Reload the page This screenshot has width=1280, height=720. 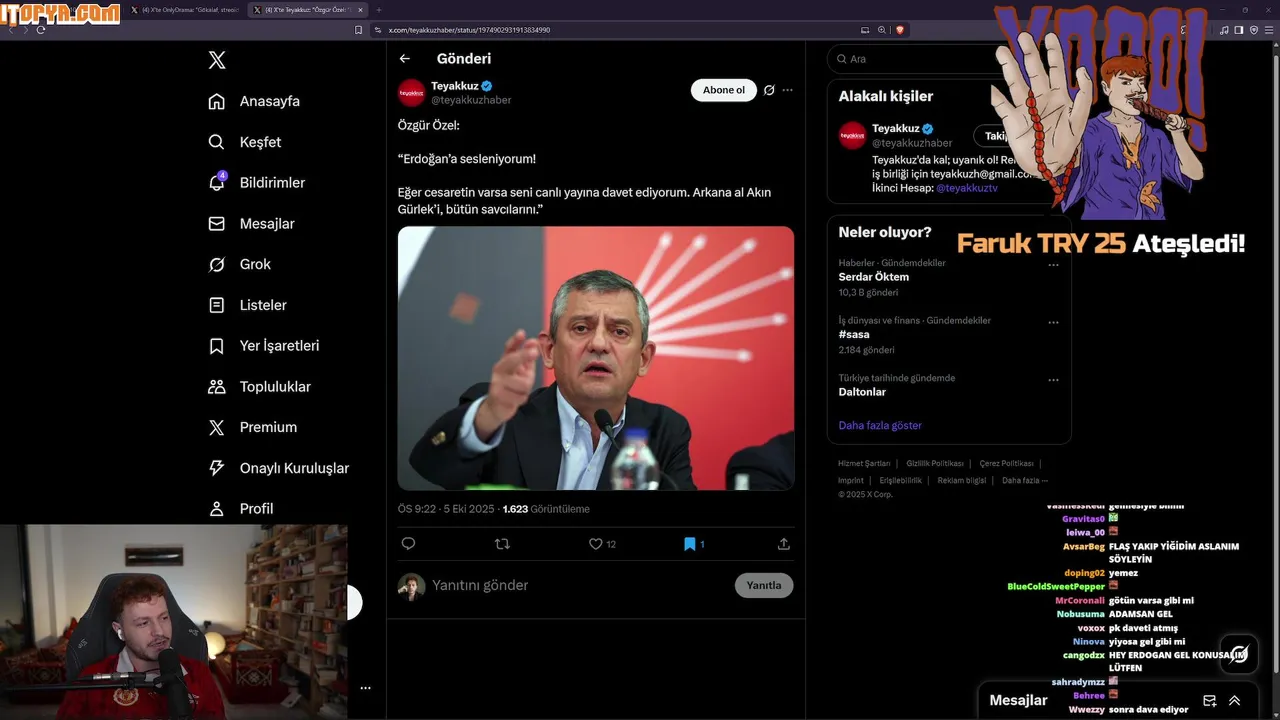point(41,30)
